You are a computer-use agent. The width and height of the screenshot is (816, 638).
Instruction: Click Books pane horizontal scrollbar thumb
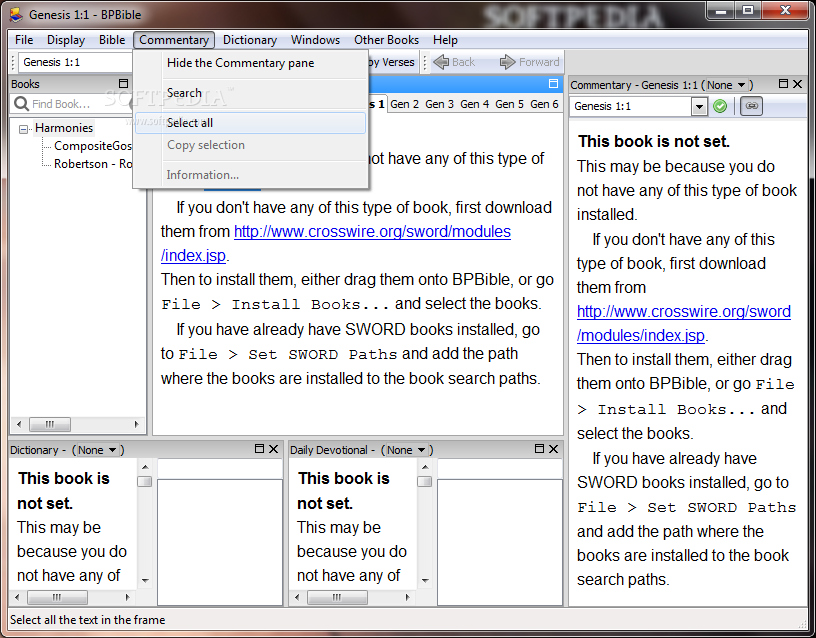tap(49, 424)
